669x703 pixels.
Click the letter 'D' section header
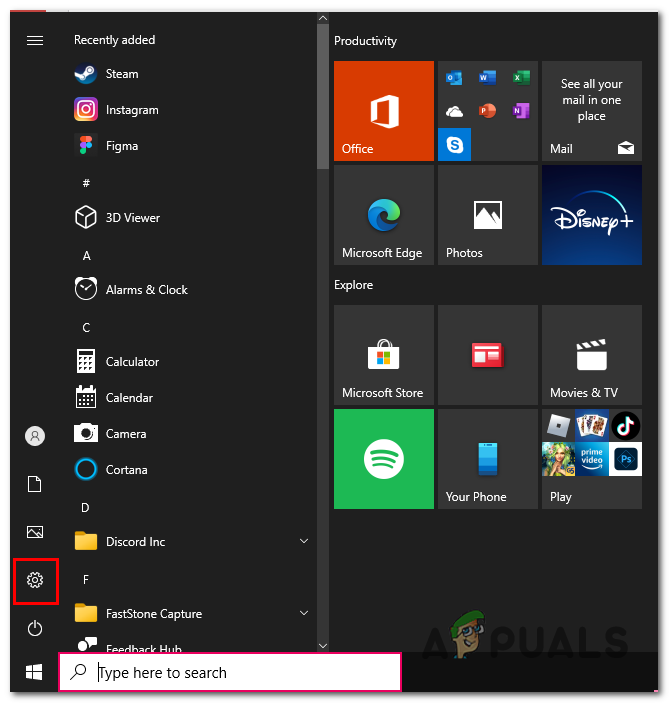tap(85, 508)
